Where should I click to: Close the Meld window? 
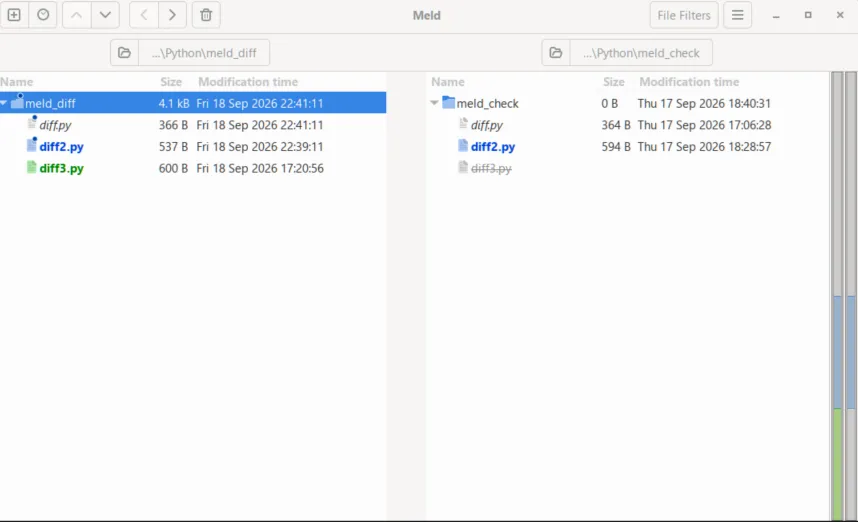[840, 15]
